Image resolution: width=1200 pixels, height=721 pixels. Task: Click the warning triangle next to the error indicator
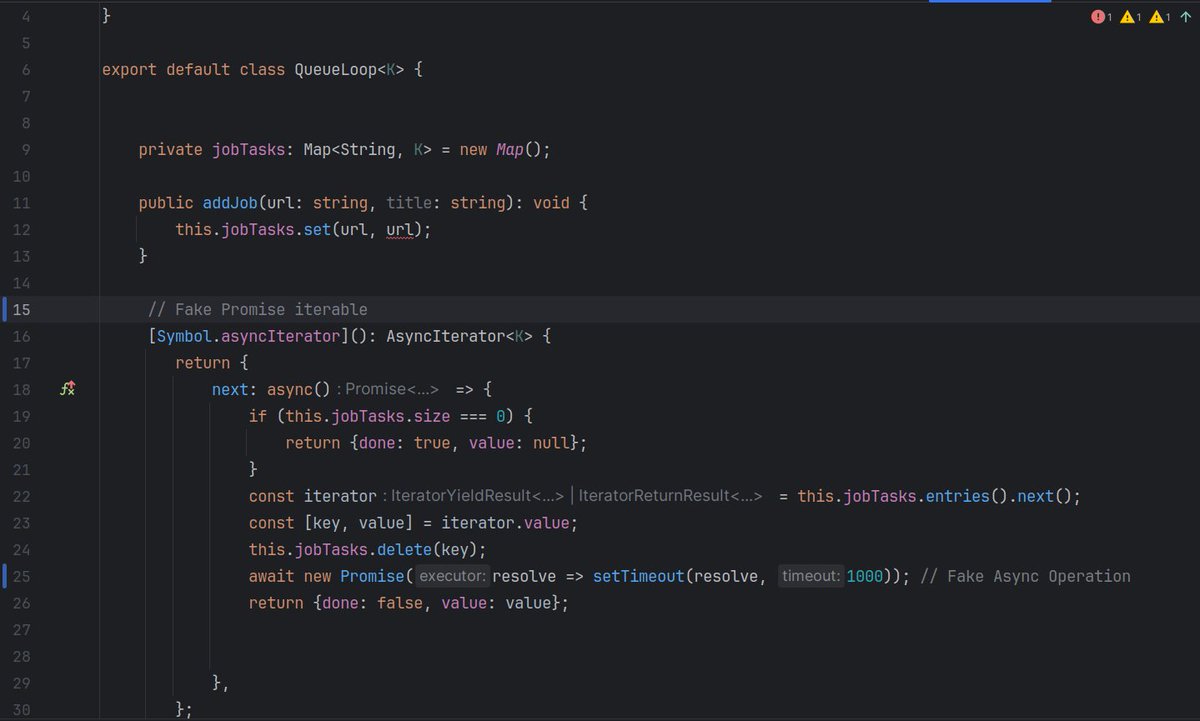point(1127,17)
